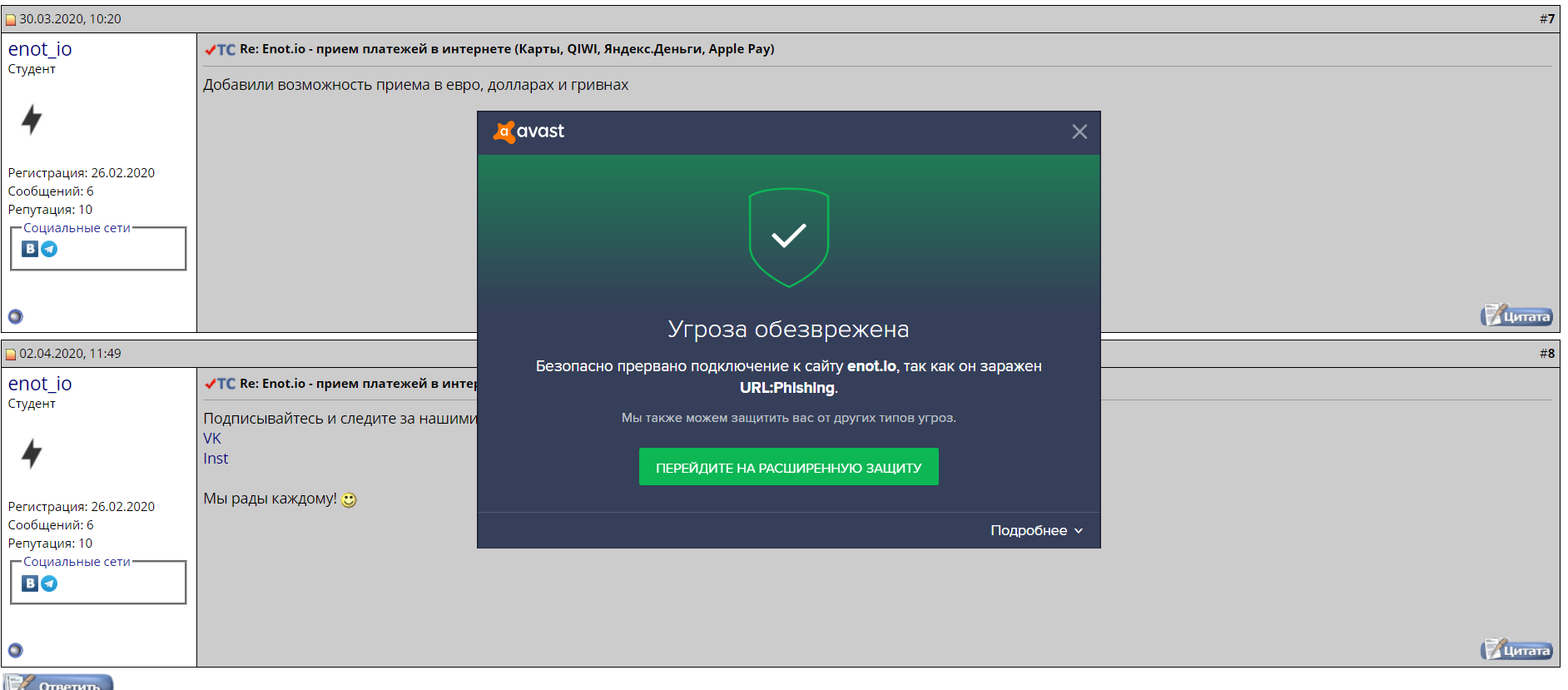
Task: Follow the VK link in post #8
Action: (212, 439)
